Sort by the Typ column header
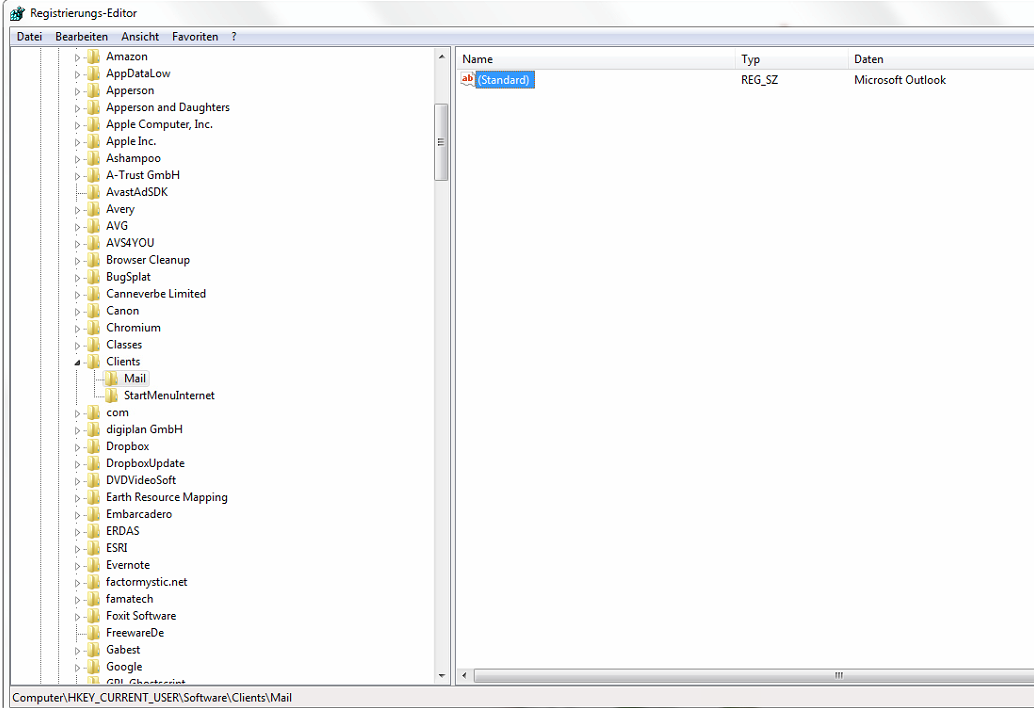 791,59
